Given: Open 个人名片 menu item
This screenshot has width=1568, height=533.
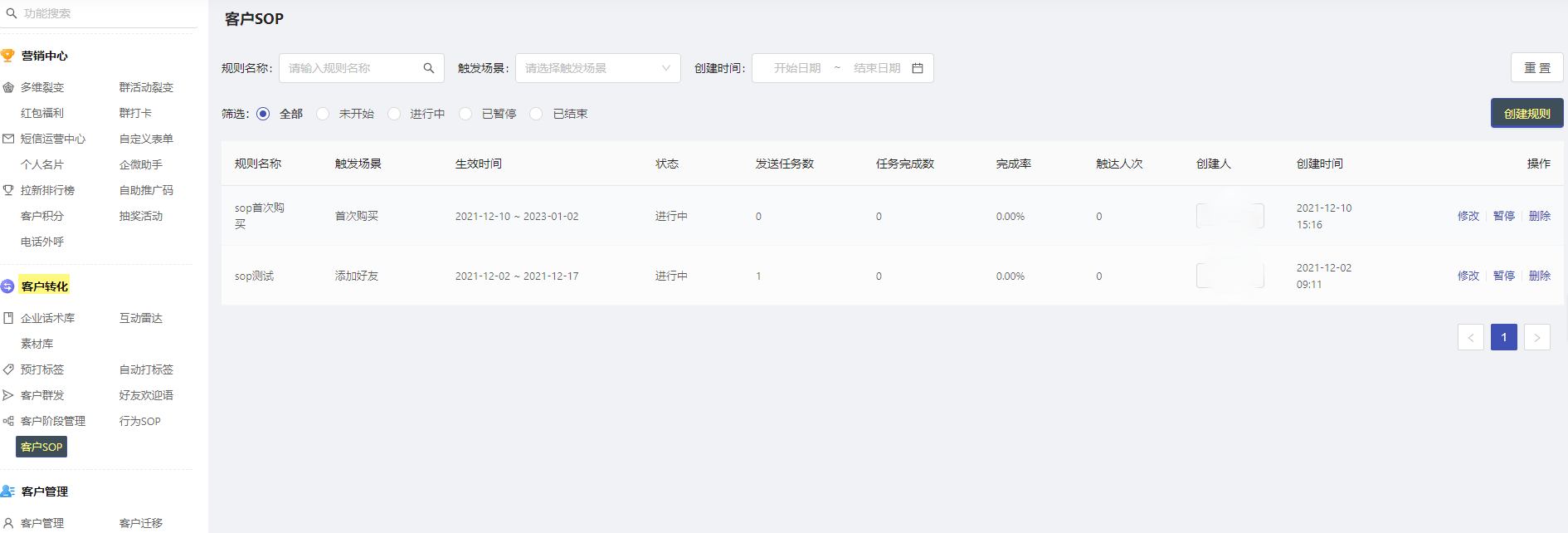Looking at the screenshot, I should coord(42,164).
